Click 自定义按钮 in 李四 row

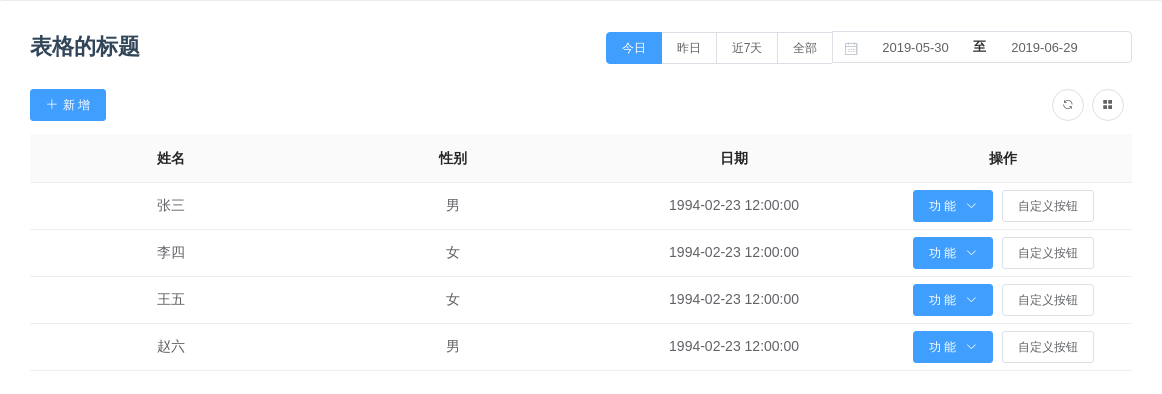click(1048, 253)
